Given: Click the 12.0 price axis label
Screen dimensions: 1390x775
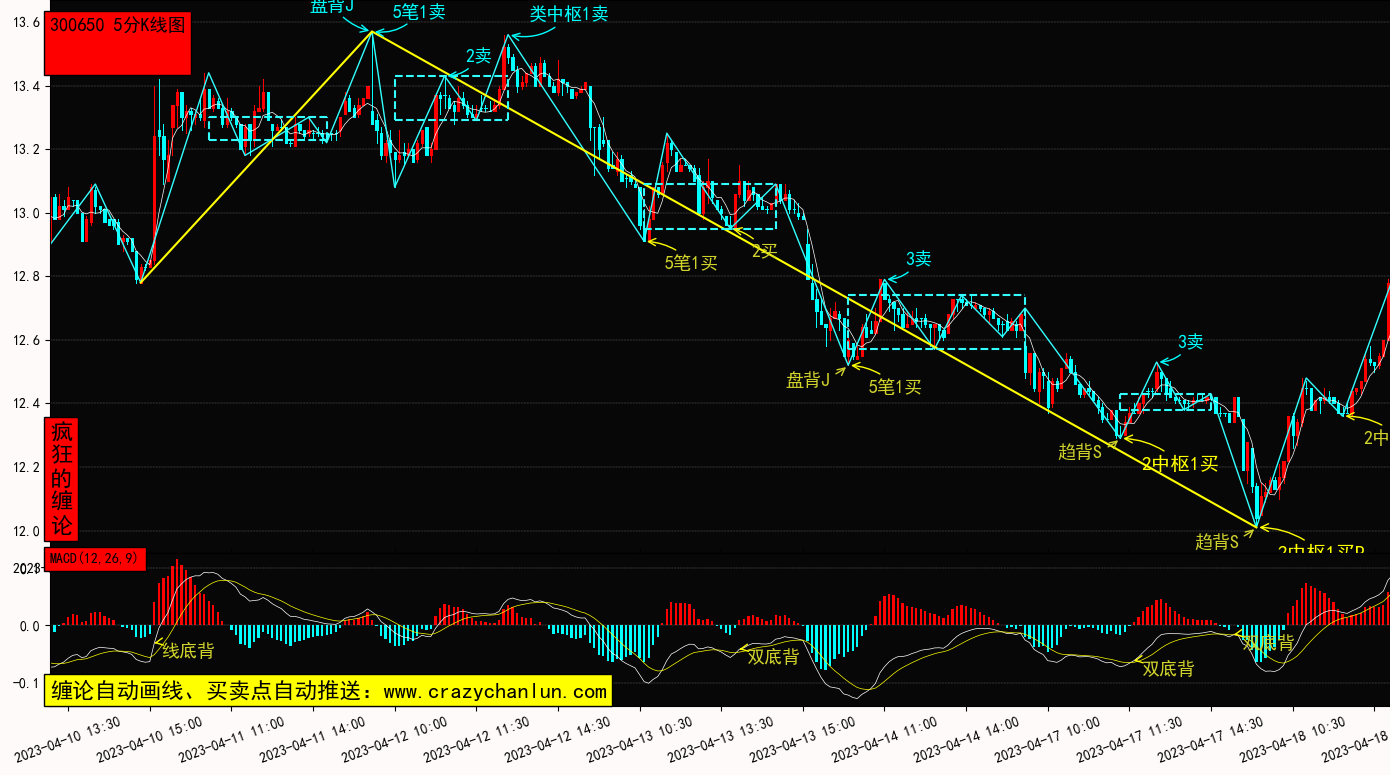Looking at the screenshot, I should [x=25, y=531].
